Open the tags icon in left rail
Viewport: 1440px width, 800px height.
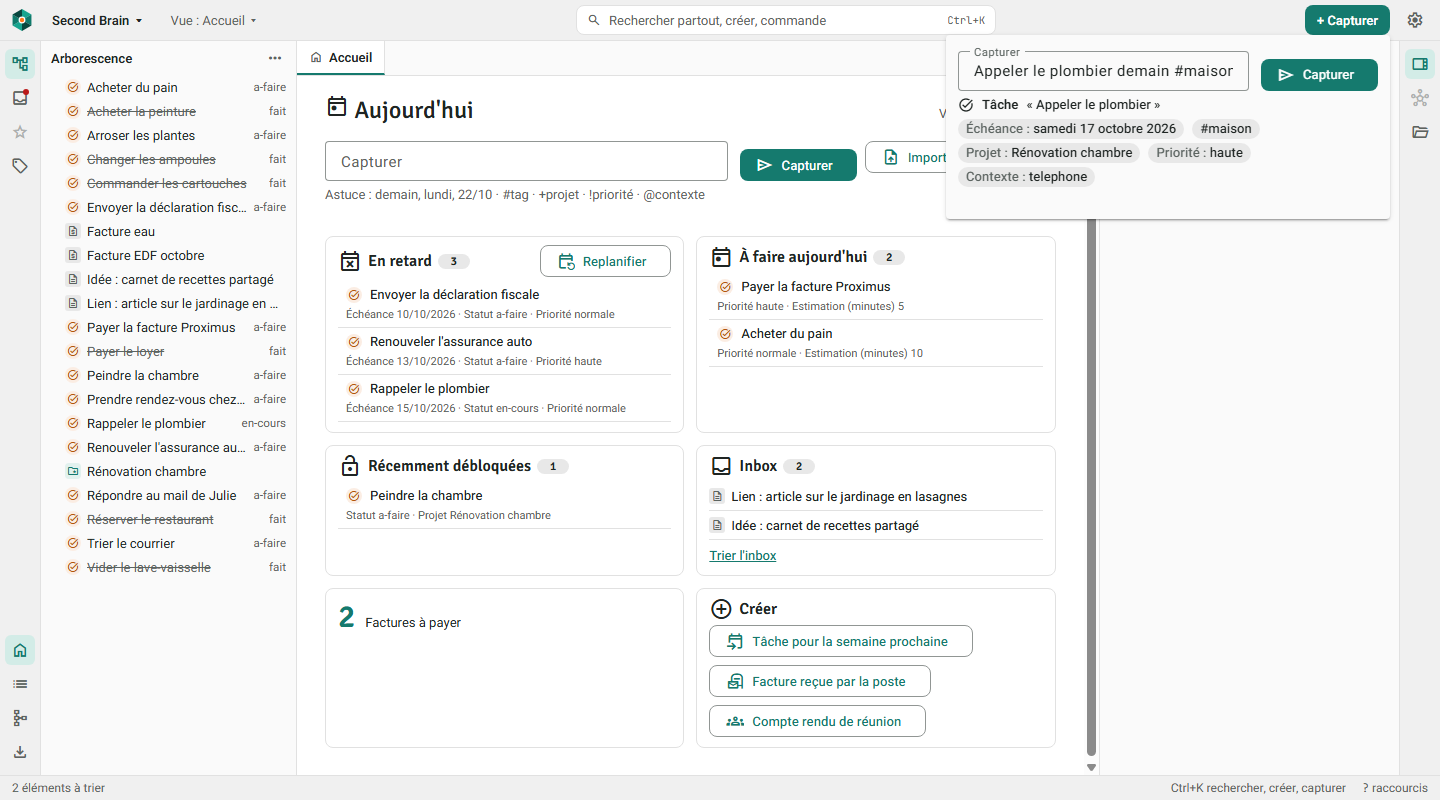[x=20, y=166]
